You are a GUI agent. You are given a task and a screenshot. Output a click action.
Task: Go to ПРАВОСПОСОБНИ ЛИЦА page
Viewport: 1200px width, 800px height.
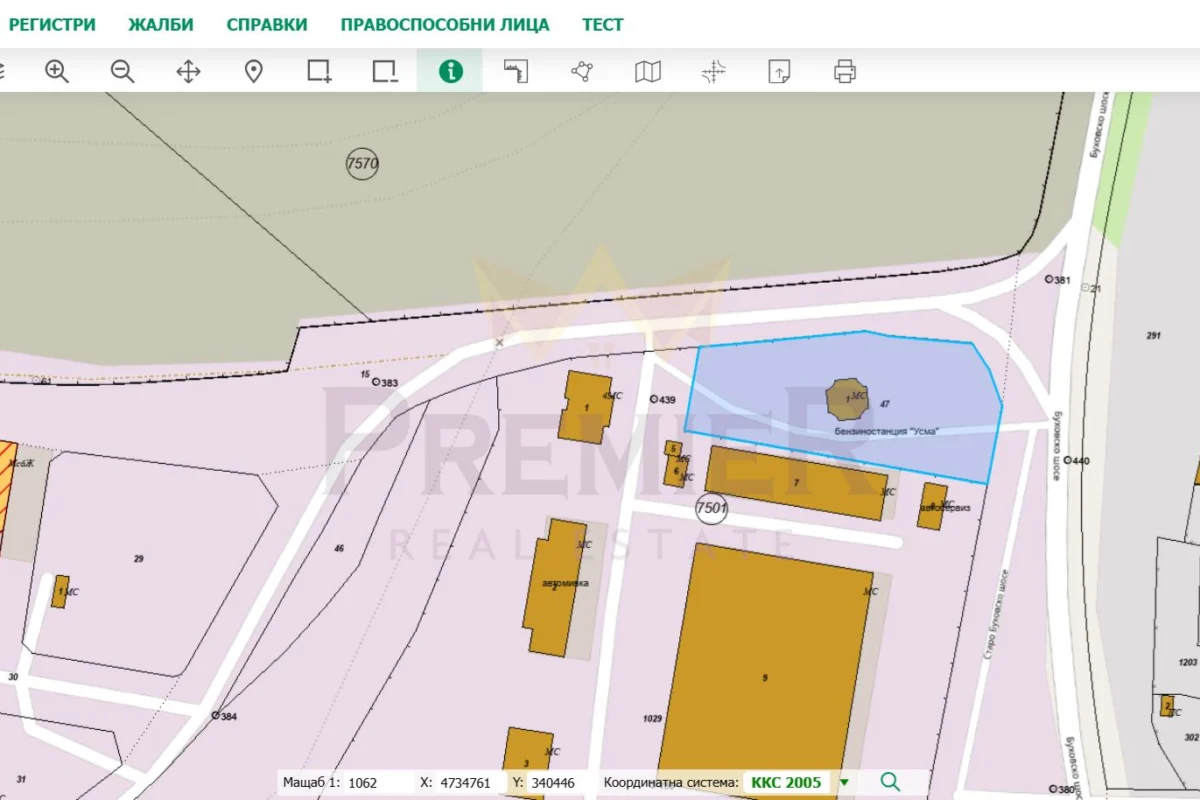444,25
